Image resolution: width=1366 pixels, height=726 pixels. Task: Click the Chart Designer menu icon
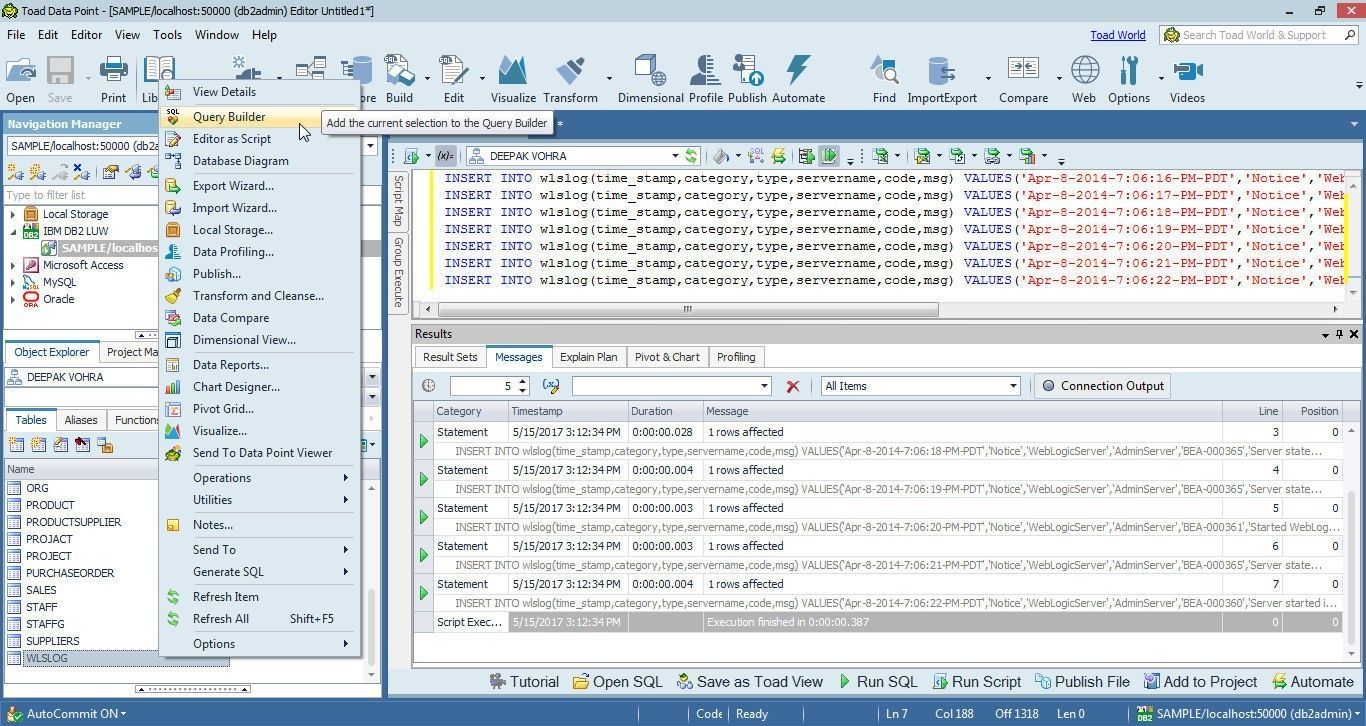[173, 387]
